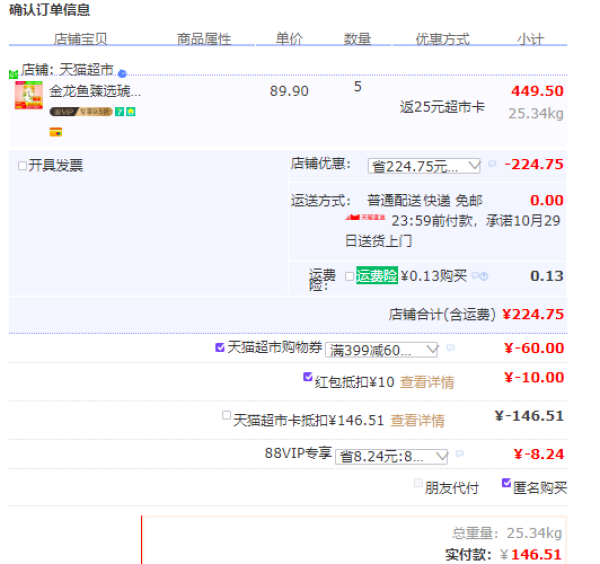Click the 店铺合计 total ¥224.75

pos(533,314)
